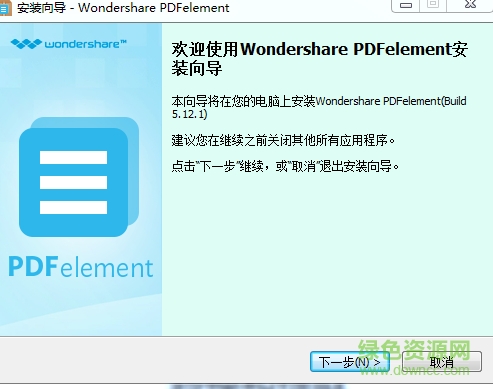Minimize the installer window
The height and width of the screenshot is (389, 493).
click(x=406, y=5)
